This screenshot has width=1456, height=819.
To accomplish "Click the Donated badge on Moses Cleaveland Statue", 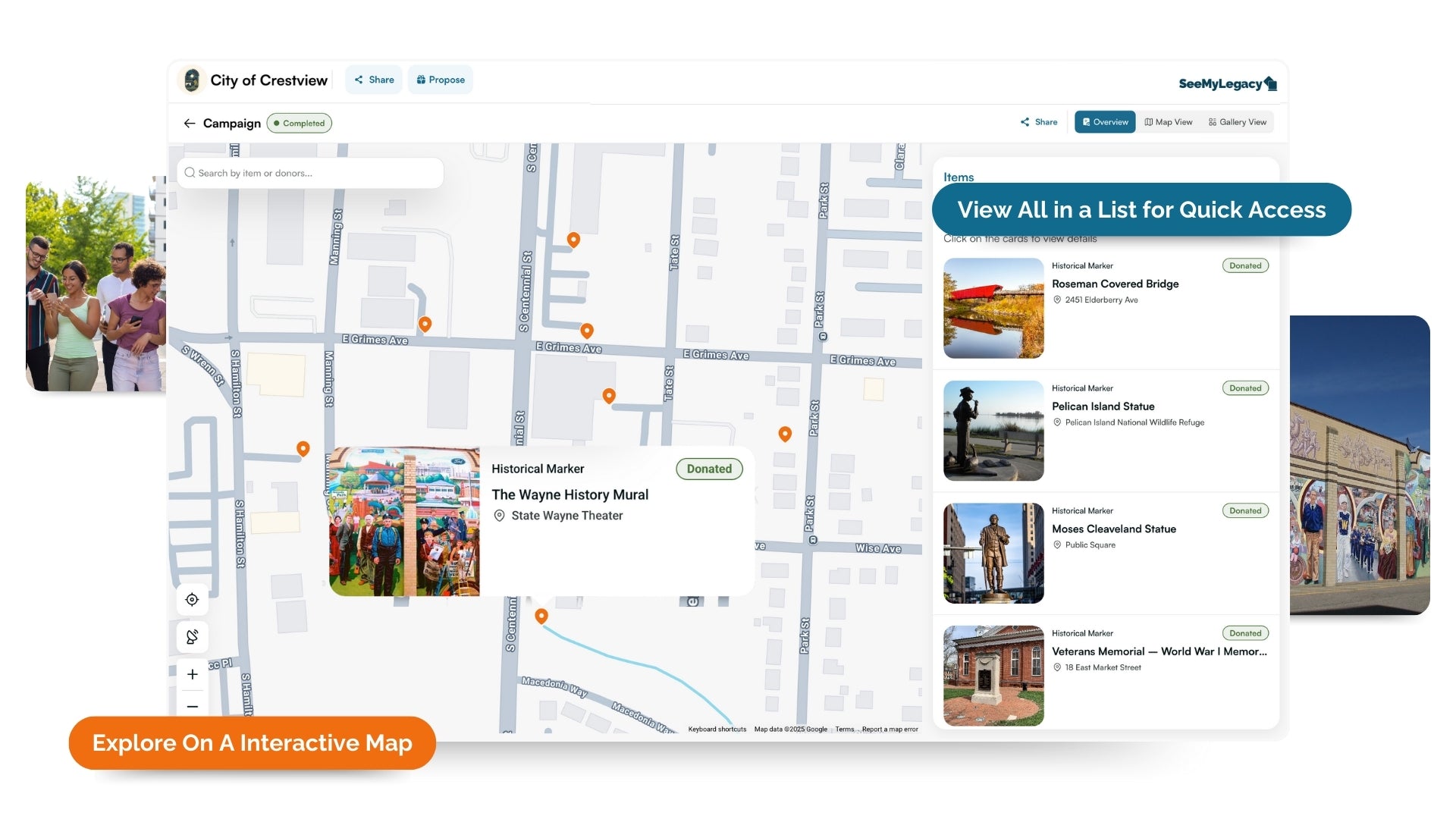I will point(1245,511).
